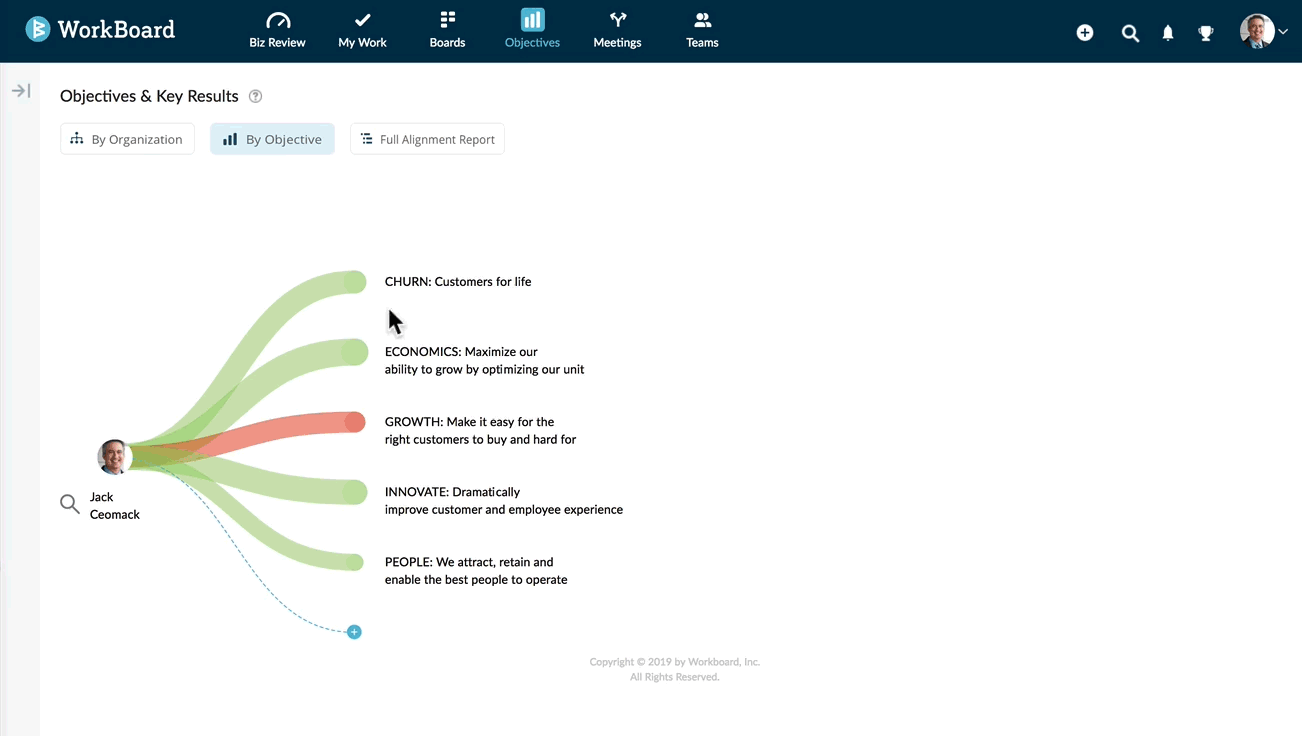
Task: Click the WorkBoard logo icon
Action: tap(38, 30)
